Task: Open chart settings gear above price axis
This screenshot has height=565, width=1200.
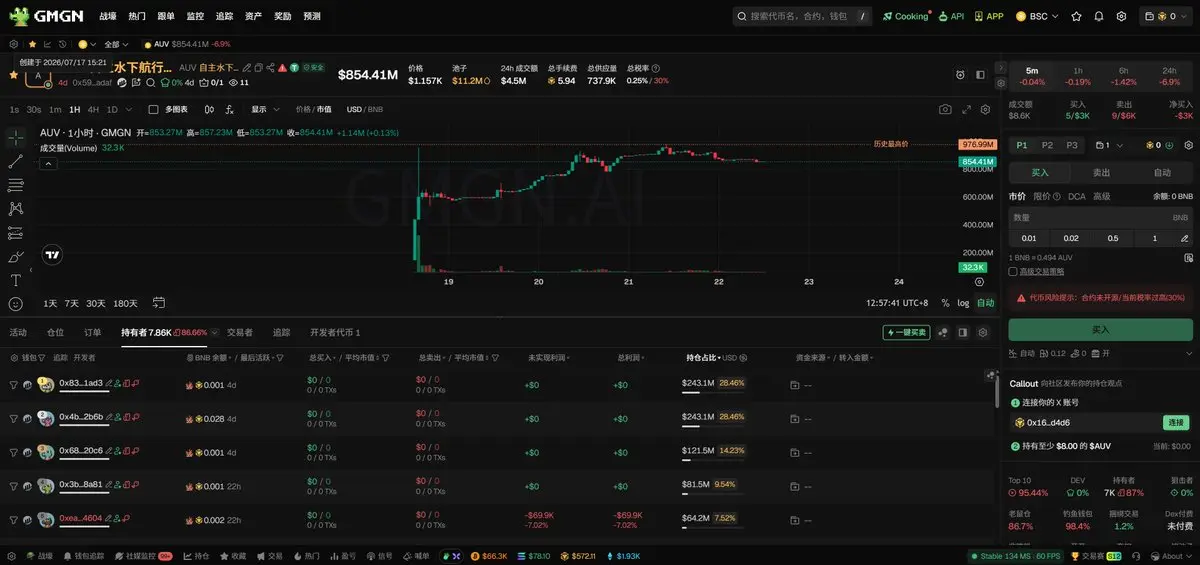Action: coord(985,109)
